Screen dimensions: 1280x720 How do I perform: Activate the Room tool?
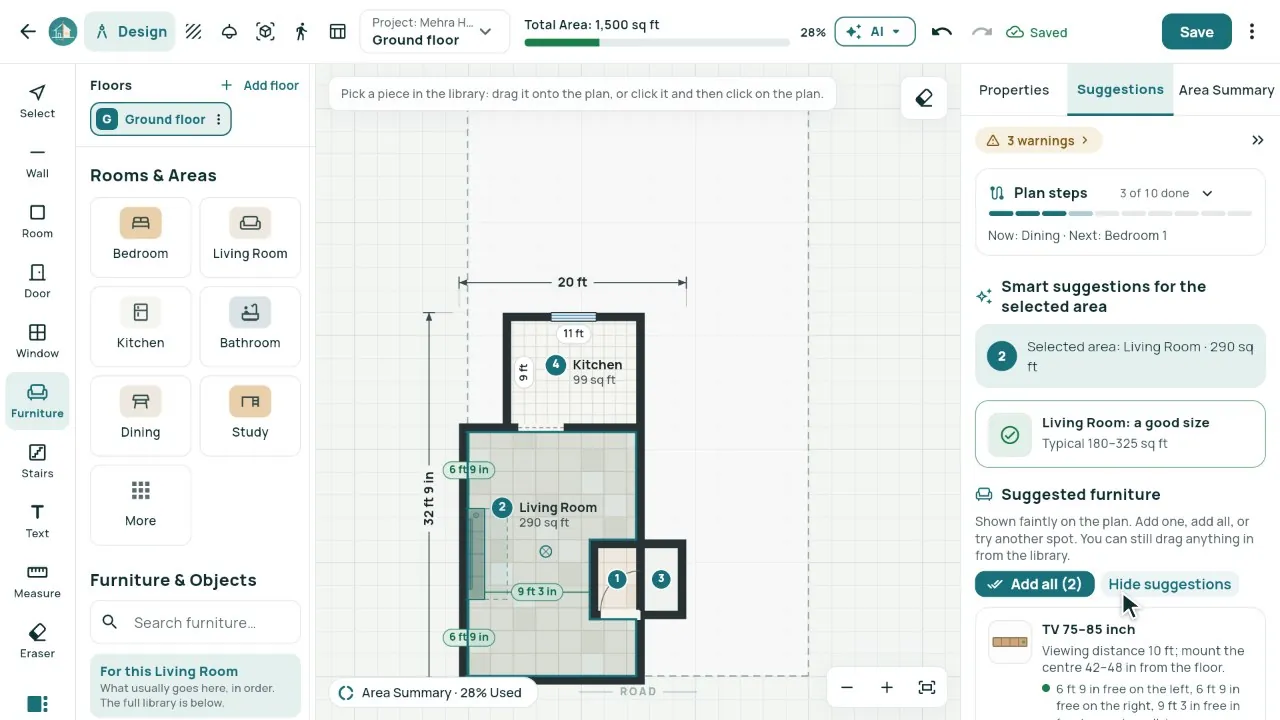(37, 221)
